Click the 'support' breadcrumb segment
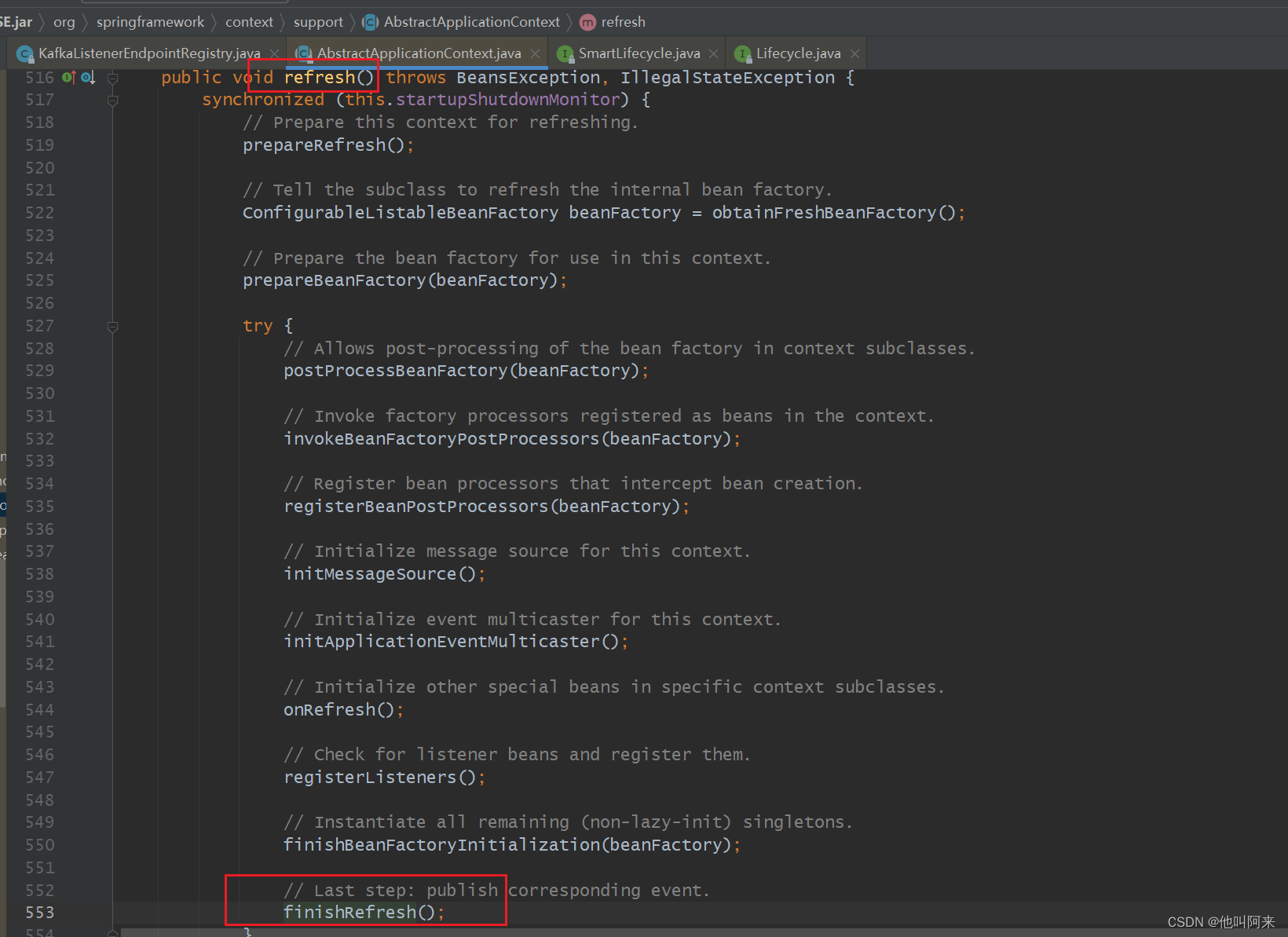The image size is (1288, 937). 318,22
